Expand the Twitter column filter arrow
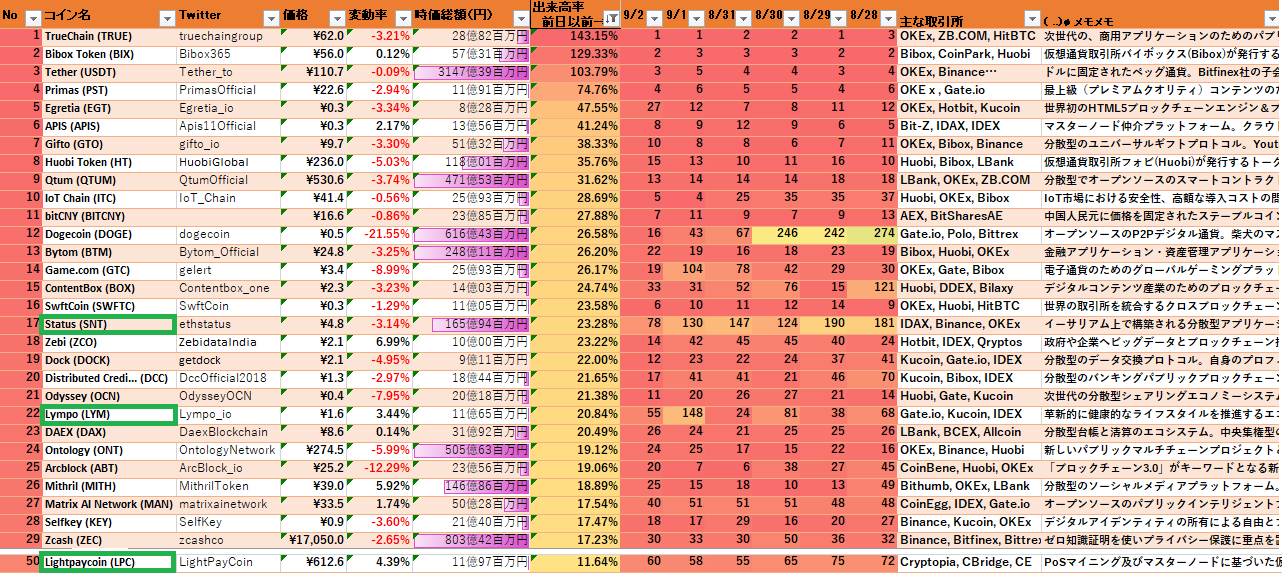Screen dimensions: 1283x573 point(270,18)
